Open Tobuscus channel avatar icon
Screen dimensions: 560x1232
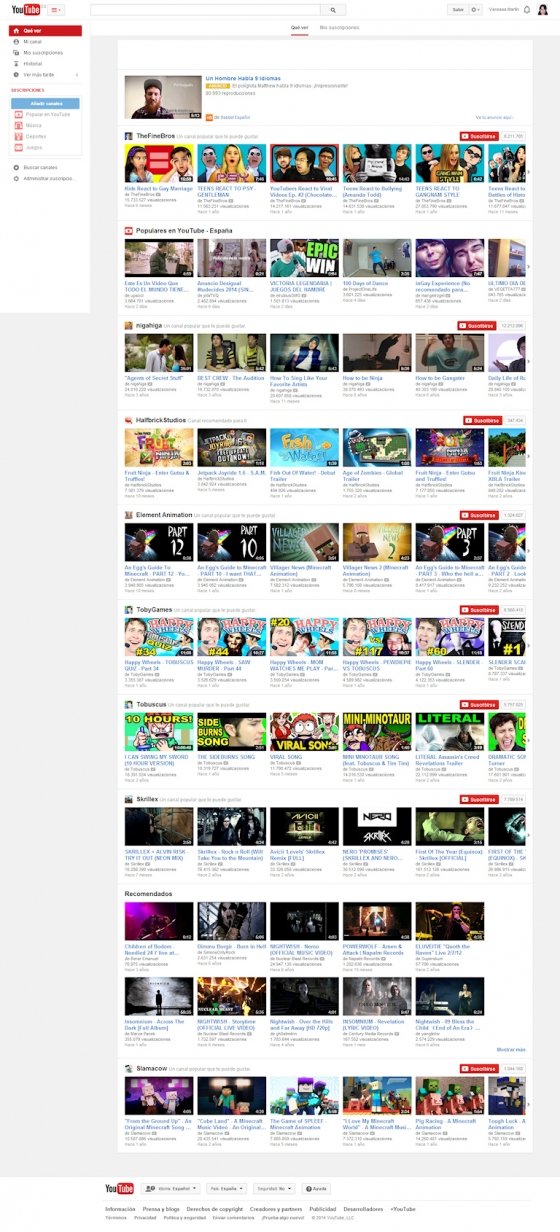tap(129, 704)
